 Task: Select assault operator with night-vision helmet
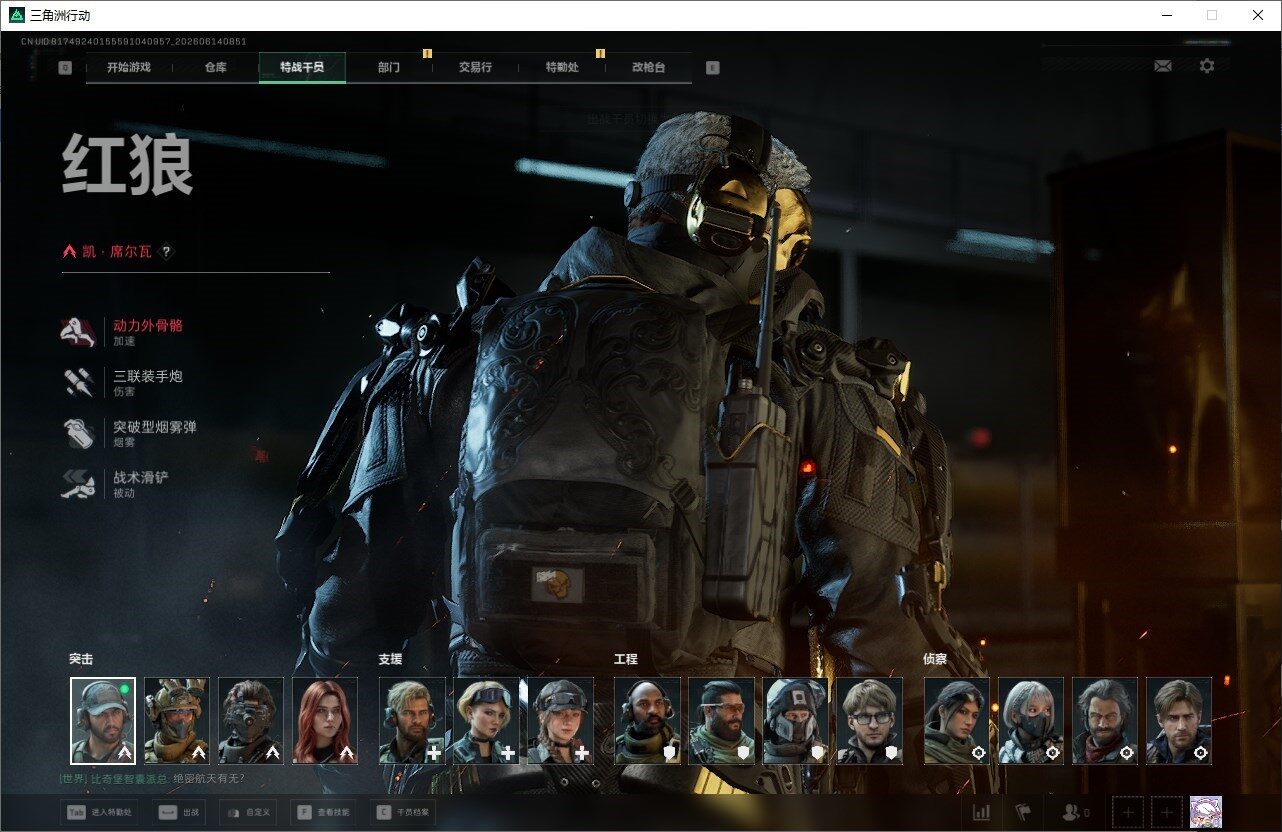[251, 721]
